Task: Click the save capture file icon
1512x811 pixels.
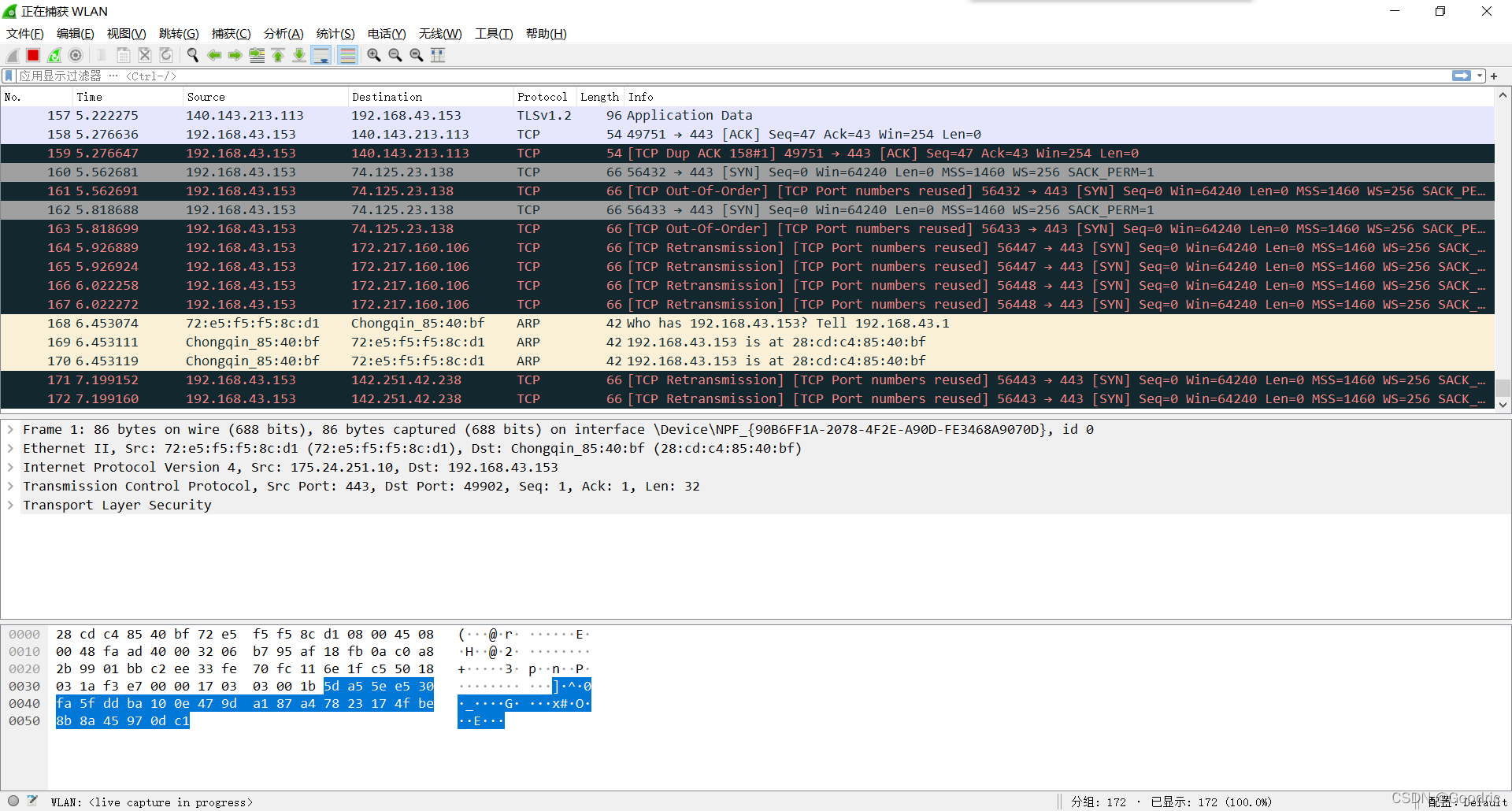Action: coord(124,55)
